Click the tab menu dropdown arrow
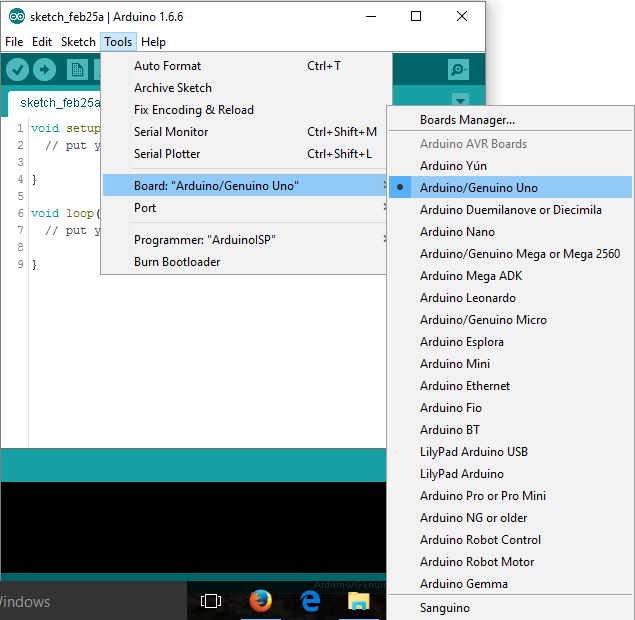Image resolution: width=635 pixels, height=620 pixels. [460, 100]
